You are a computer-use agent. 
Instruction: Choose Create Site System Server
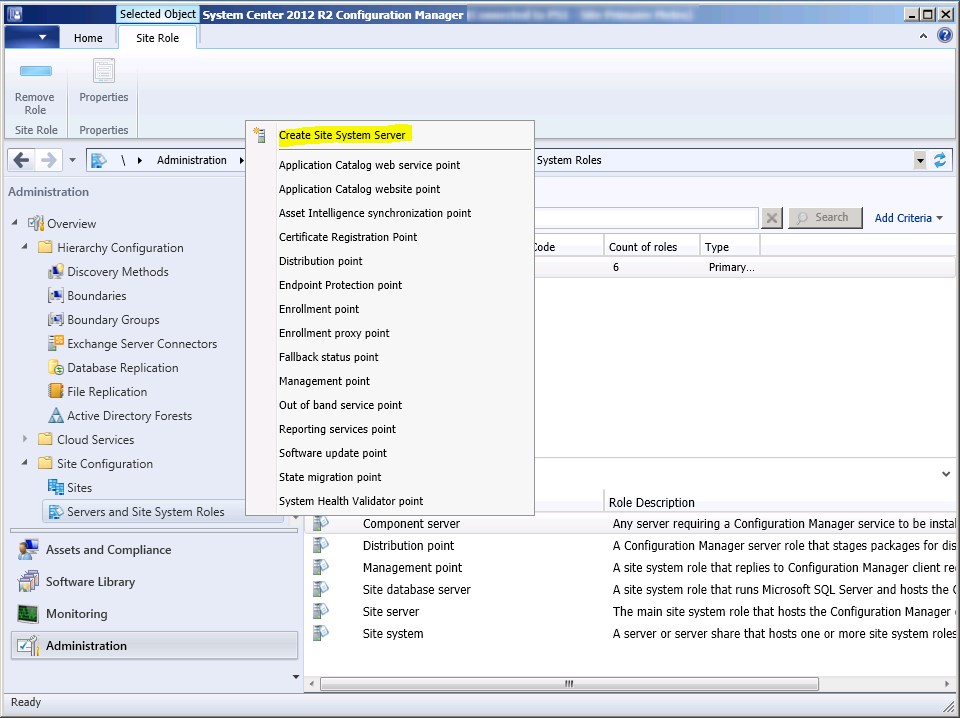(342, 135)
